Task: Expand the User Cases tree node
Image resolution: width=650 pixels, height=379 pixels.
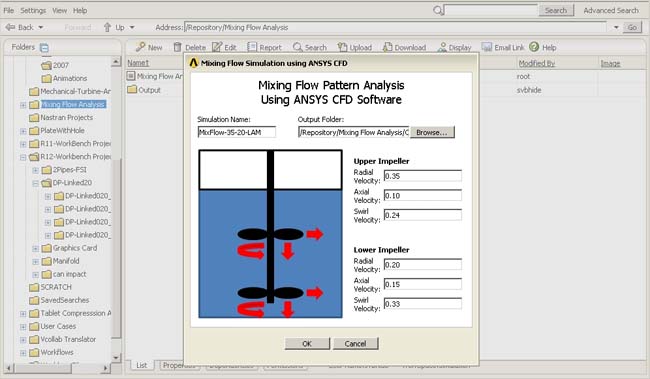Action: (x=23, y=327)
